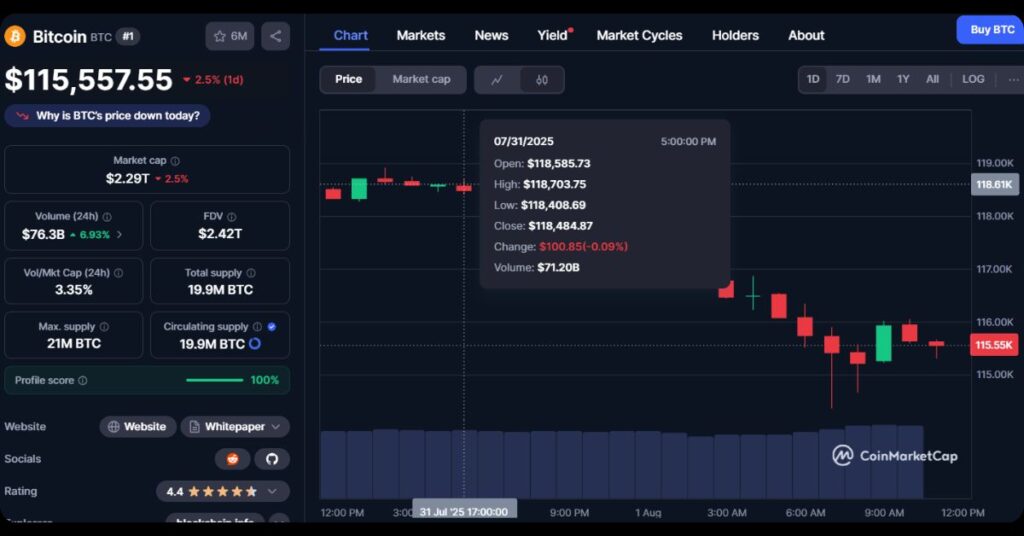Select the Price toggle
Screen dimensions: 1024x536
[348, 79]
